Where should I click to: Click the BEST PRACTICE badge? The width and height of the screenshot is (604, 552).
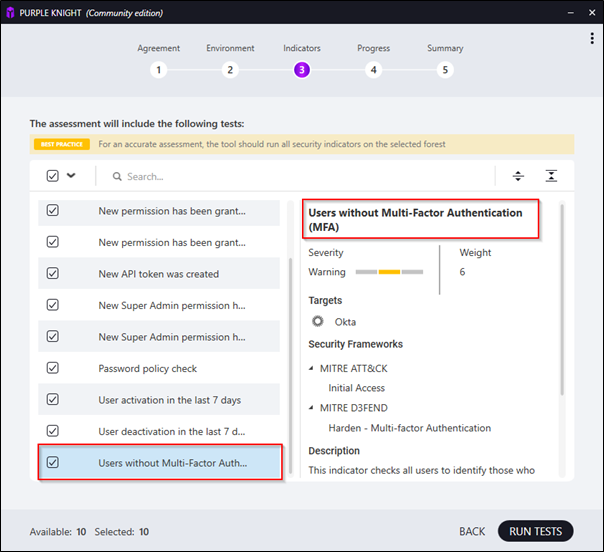[62, 144]
